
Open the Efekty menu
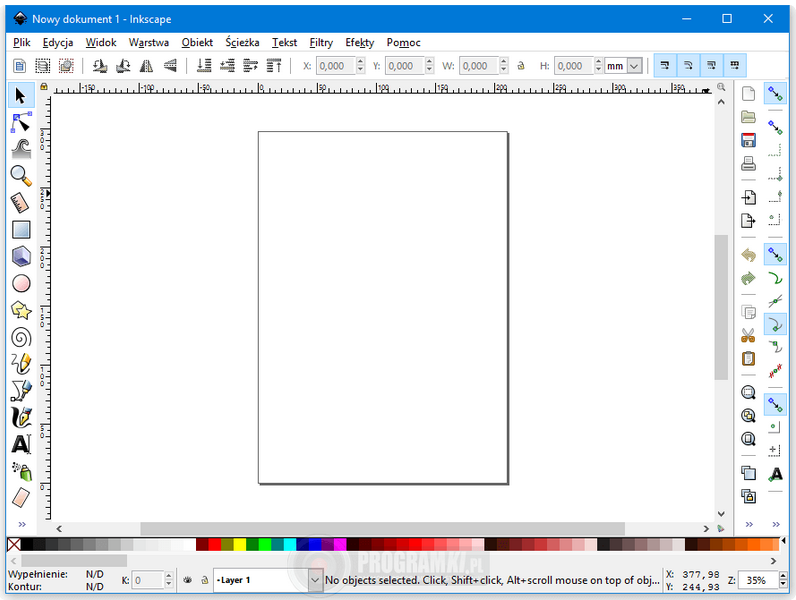359,43
